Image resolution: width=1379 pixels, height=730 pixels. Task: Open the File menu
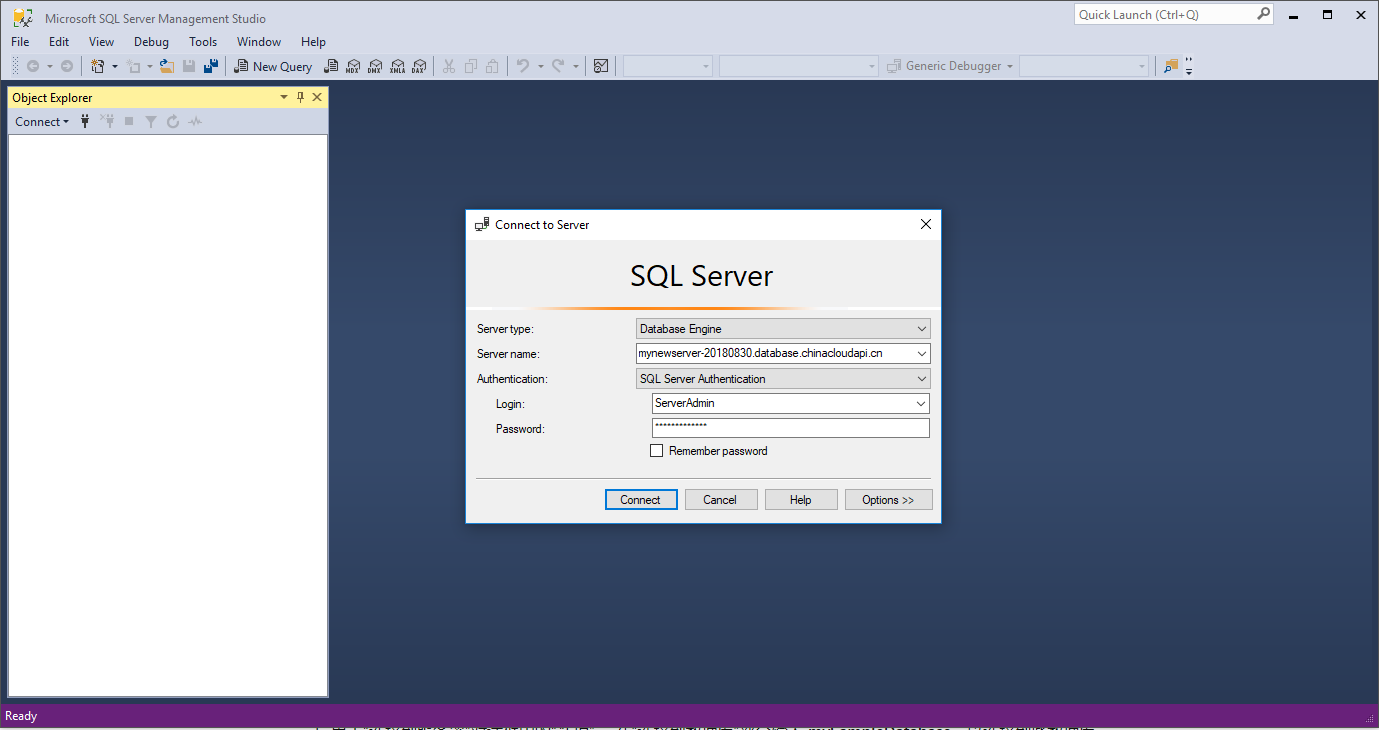[x=20, y=42]
